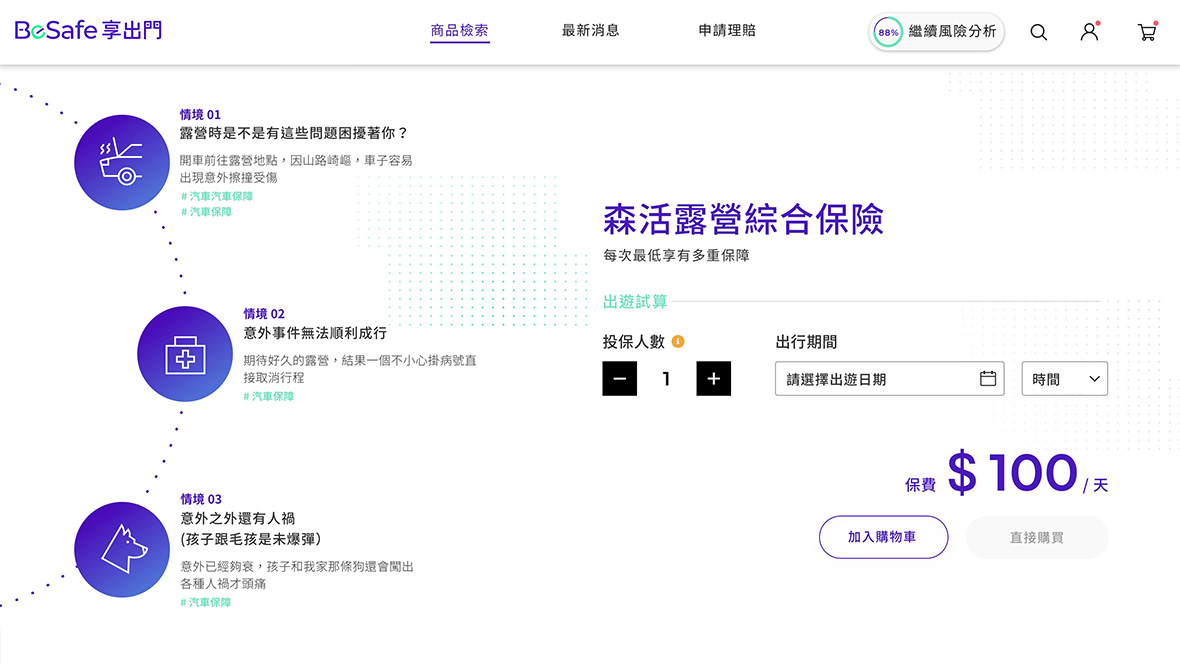Open the search magnifier icon
This screenshot has width=1180, height=664.
(1038, 32)
